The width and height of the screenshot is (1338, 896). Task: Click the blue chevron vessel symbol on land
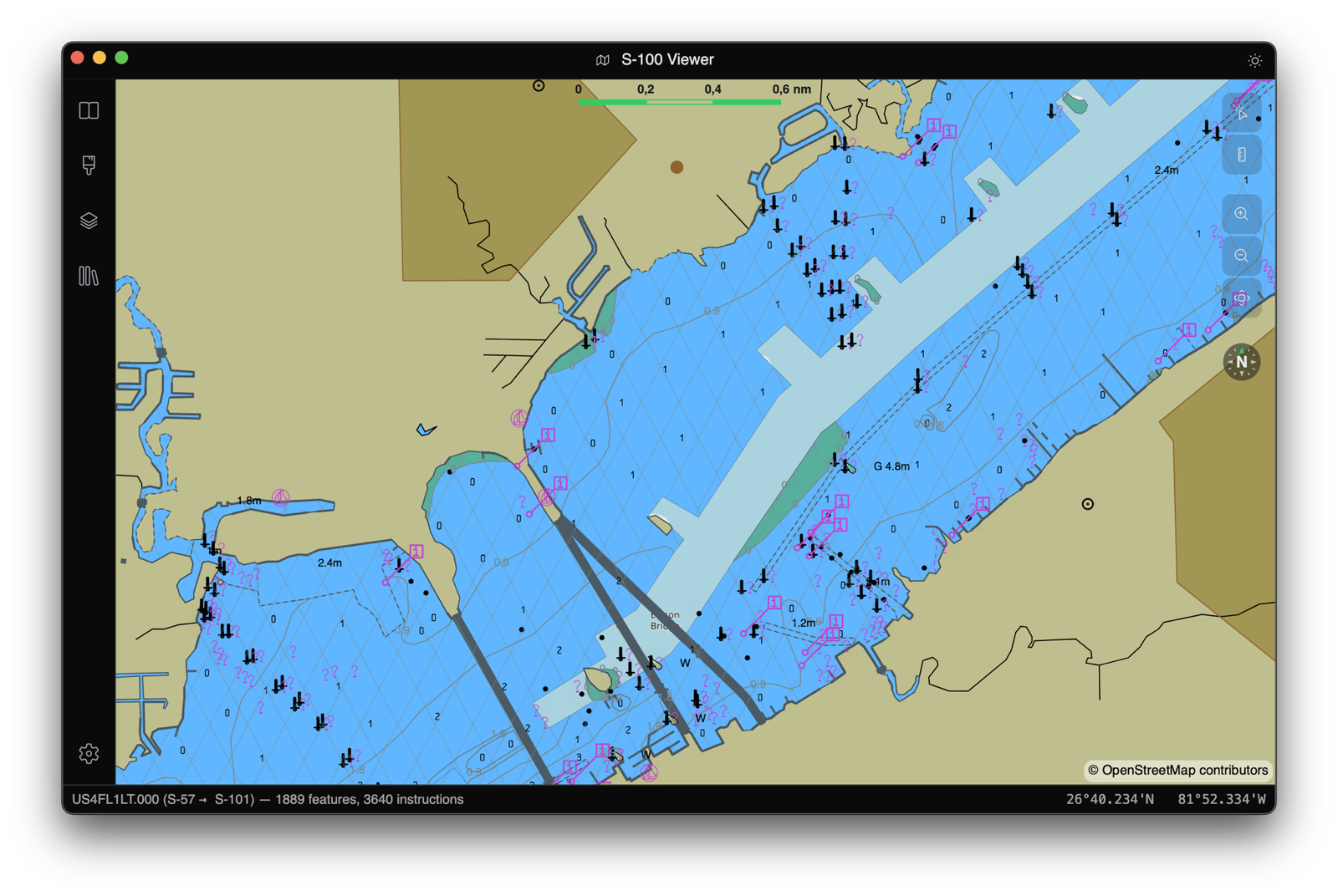click(x=426, y=430)
